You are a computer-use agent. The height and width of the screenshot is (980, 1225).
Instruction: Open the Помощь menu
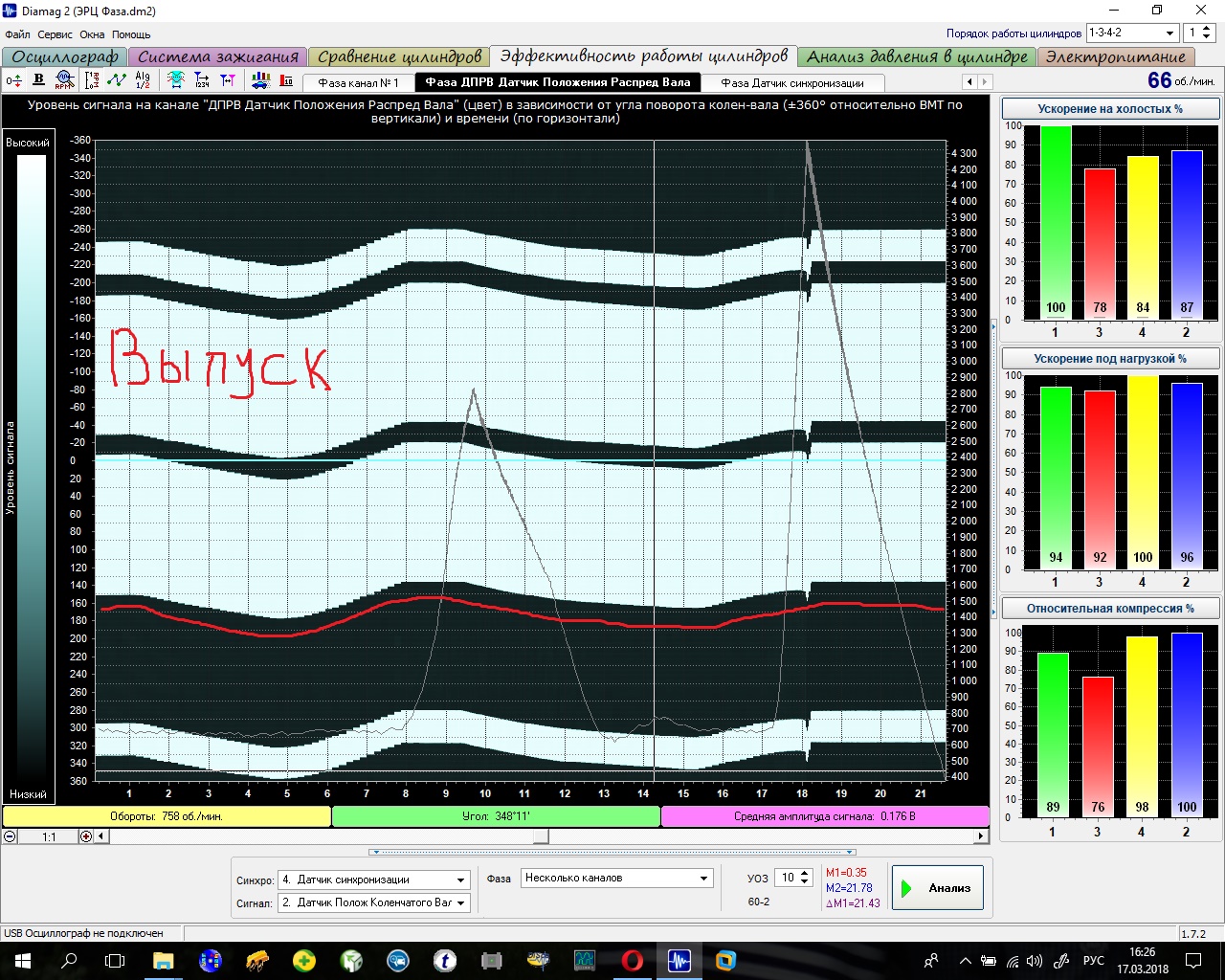131,34
